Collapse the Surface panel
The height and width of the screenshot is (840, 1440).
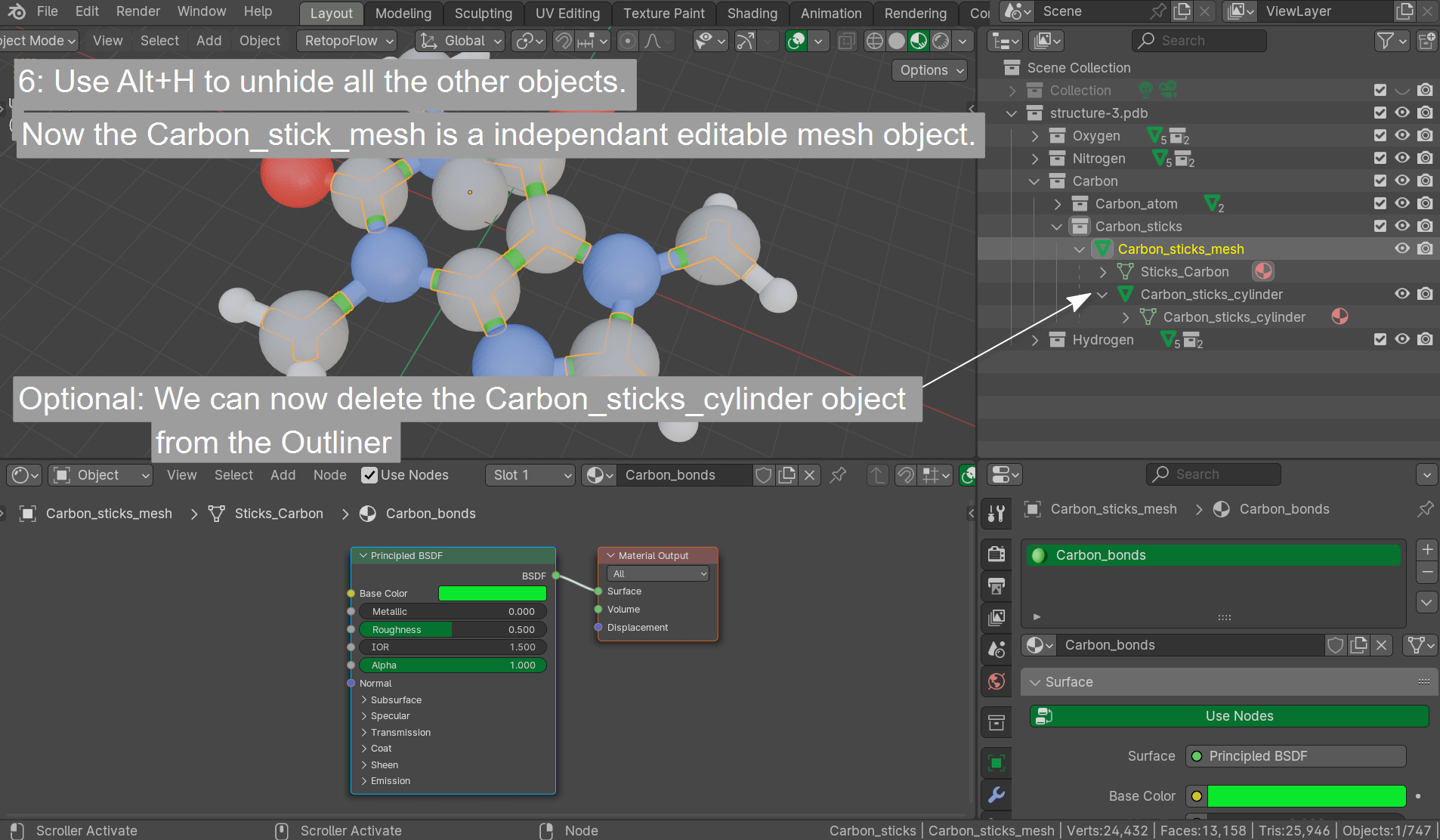pos(1035,682)
